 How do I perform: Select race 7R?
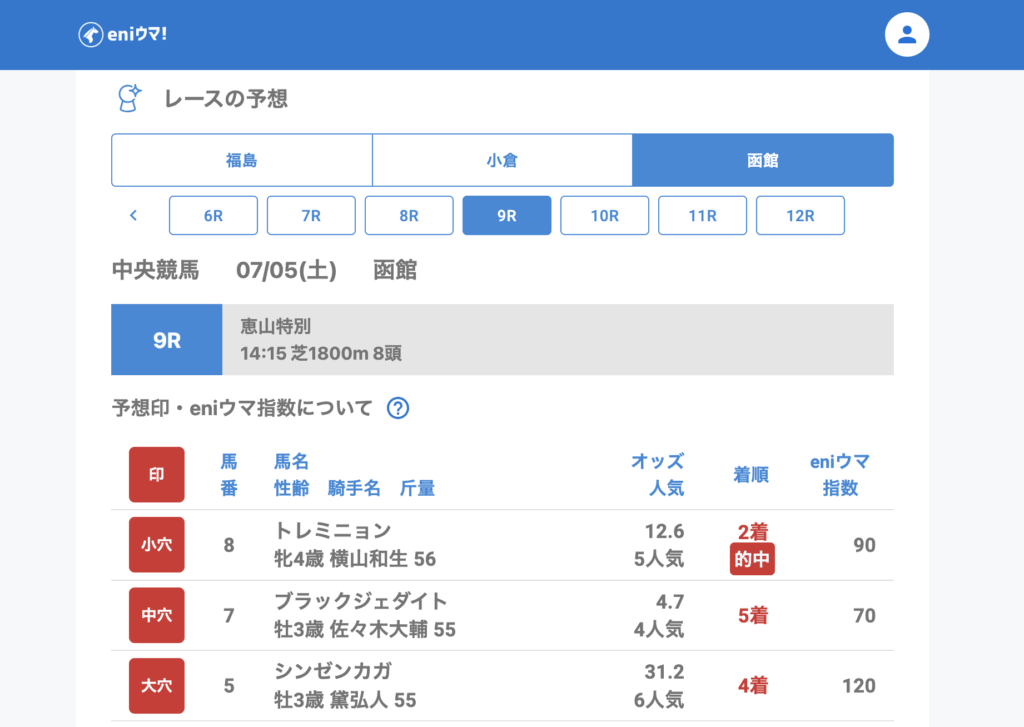coord(311,215)
